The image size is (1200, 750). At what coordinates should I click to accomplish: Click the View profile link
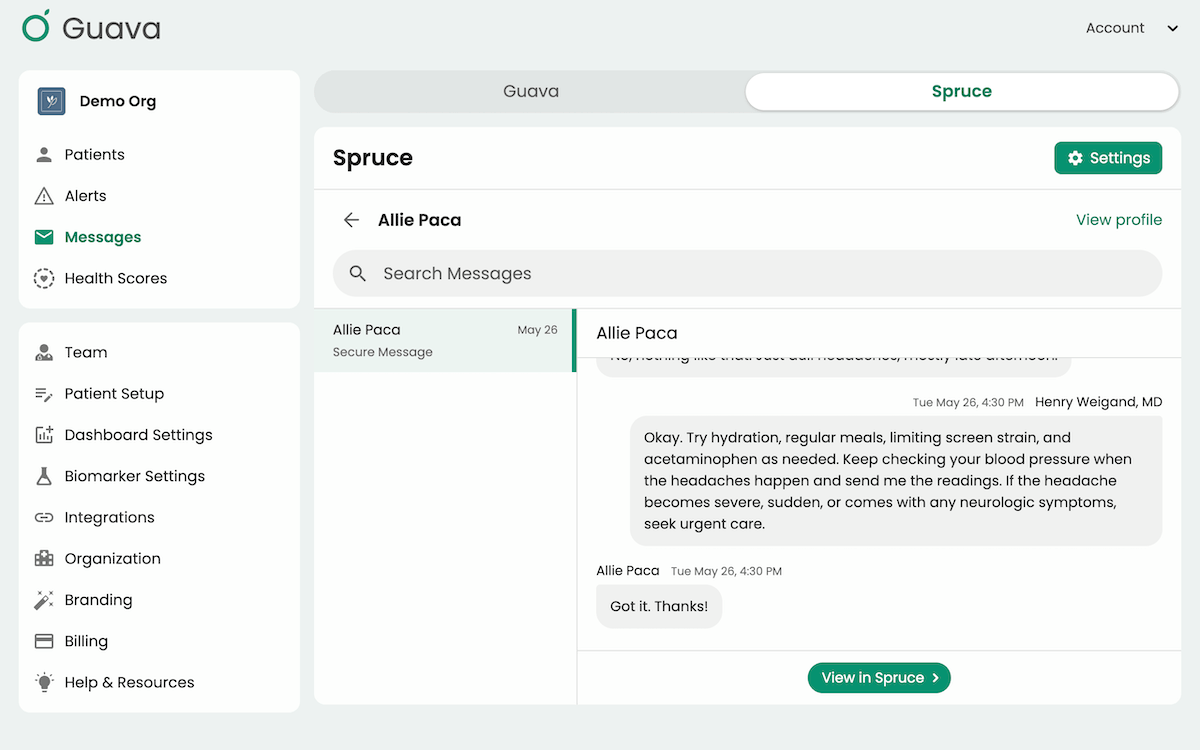(1119, 220)
